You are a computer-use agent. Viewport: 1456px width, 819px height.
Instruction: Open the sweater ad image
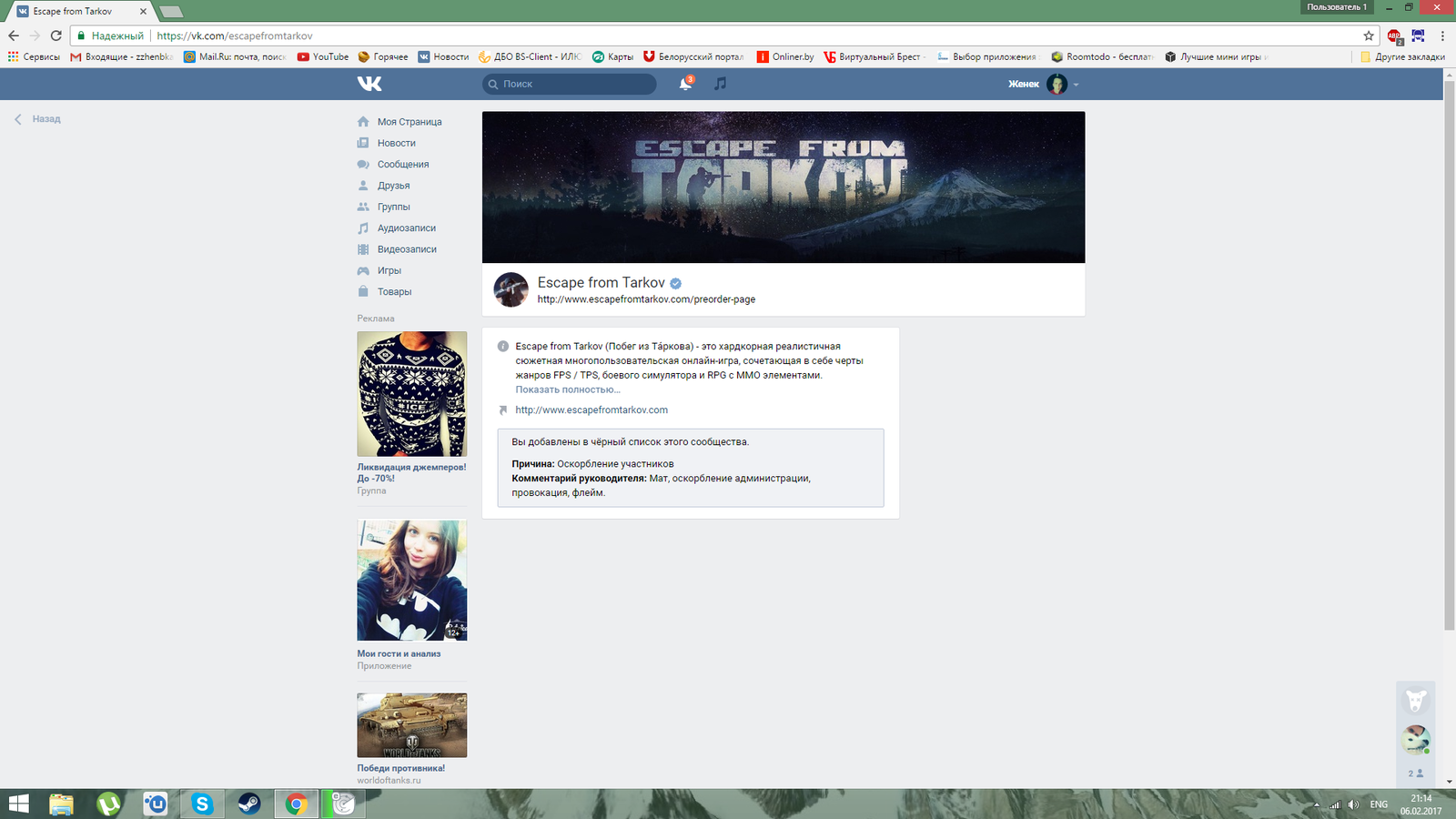coord(411,394)
